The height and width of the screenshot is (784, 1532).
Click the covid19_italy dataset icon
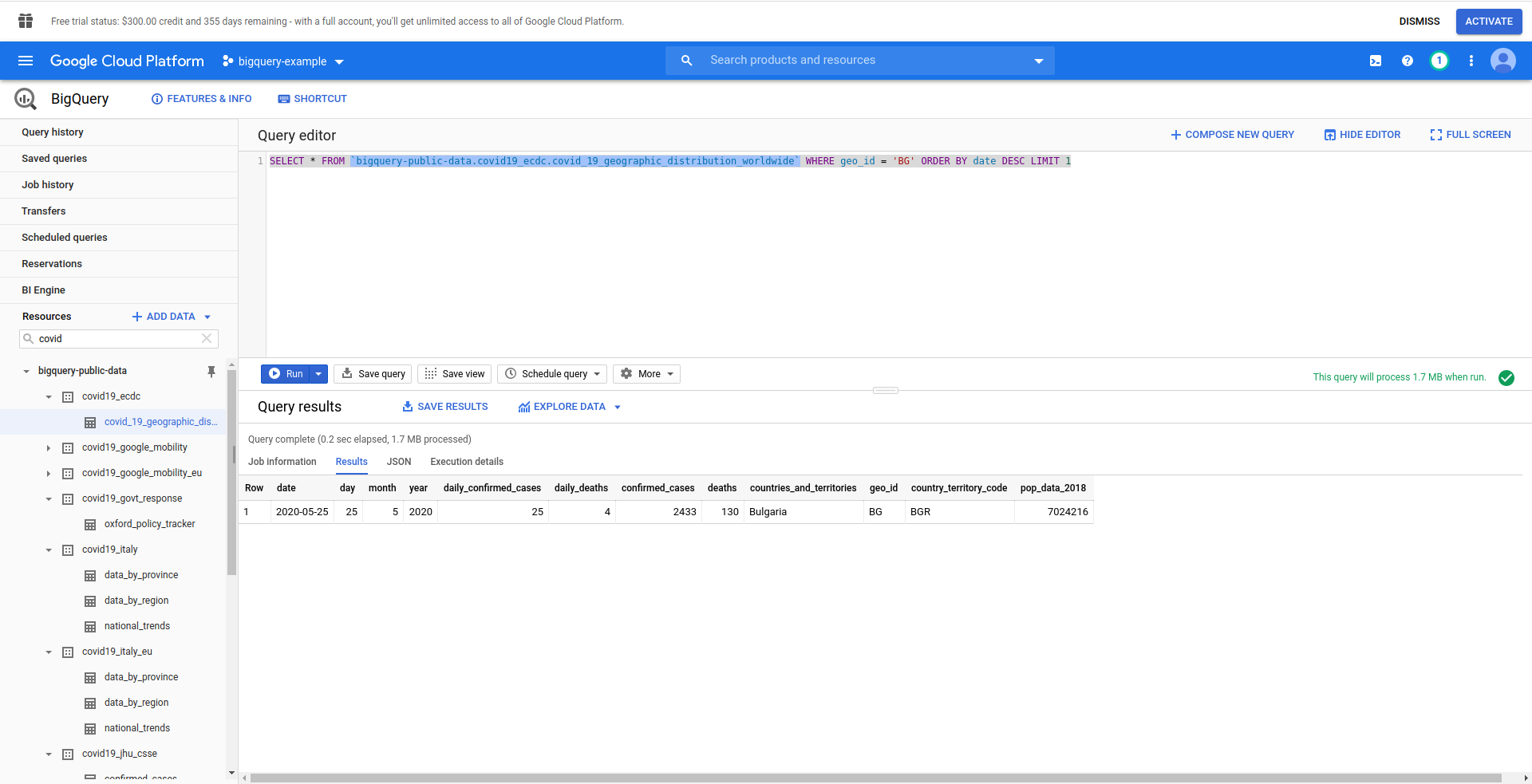[68, 550]
